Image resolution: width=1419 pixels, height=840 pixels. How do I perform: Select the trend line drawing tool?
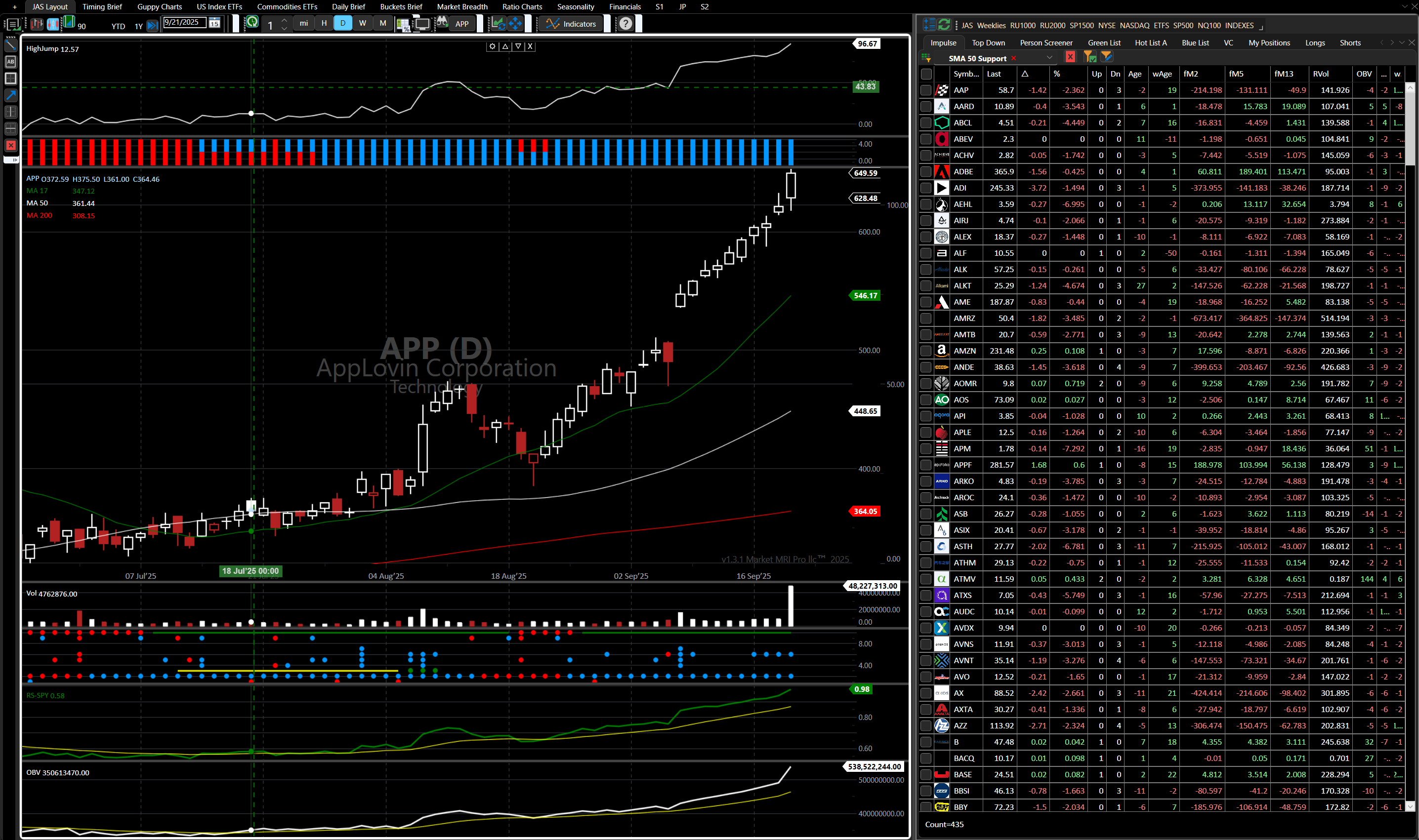tap(11, 45)
